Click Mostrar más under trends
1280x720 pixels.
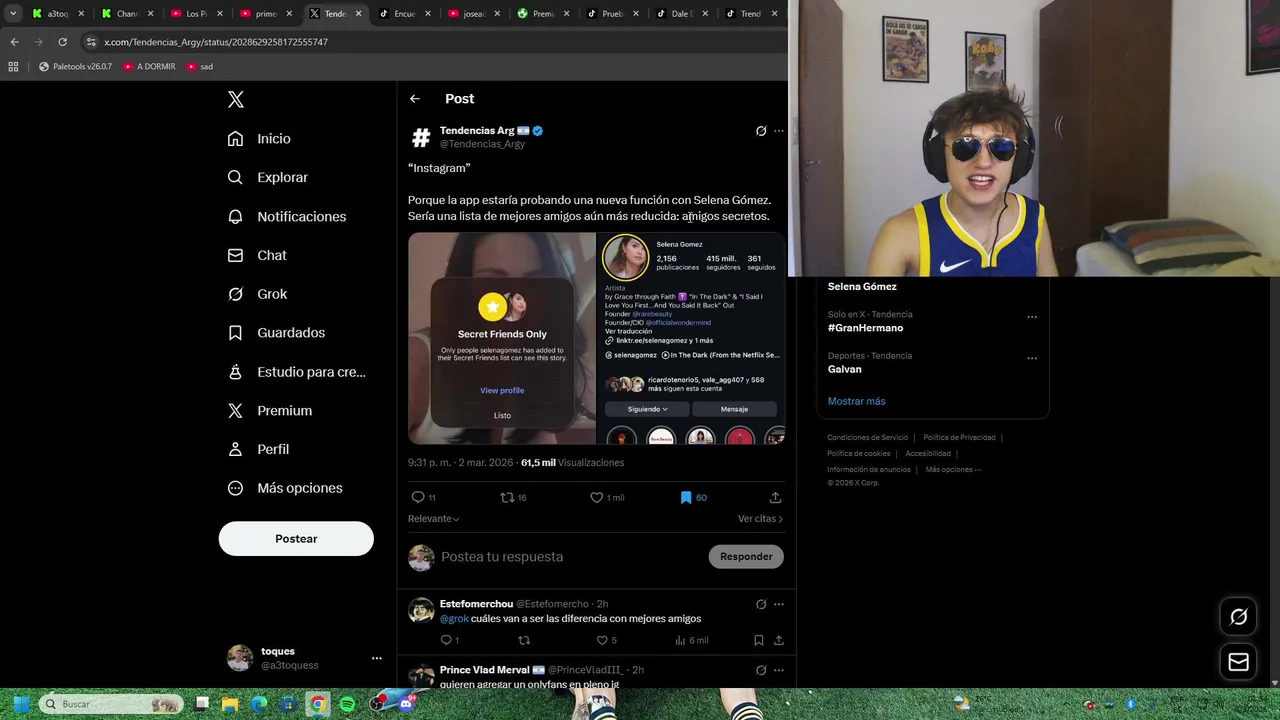[x=856, y=401]
